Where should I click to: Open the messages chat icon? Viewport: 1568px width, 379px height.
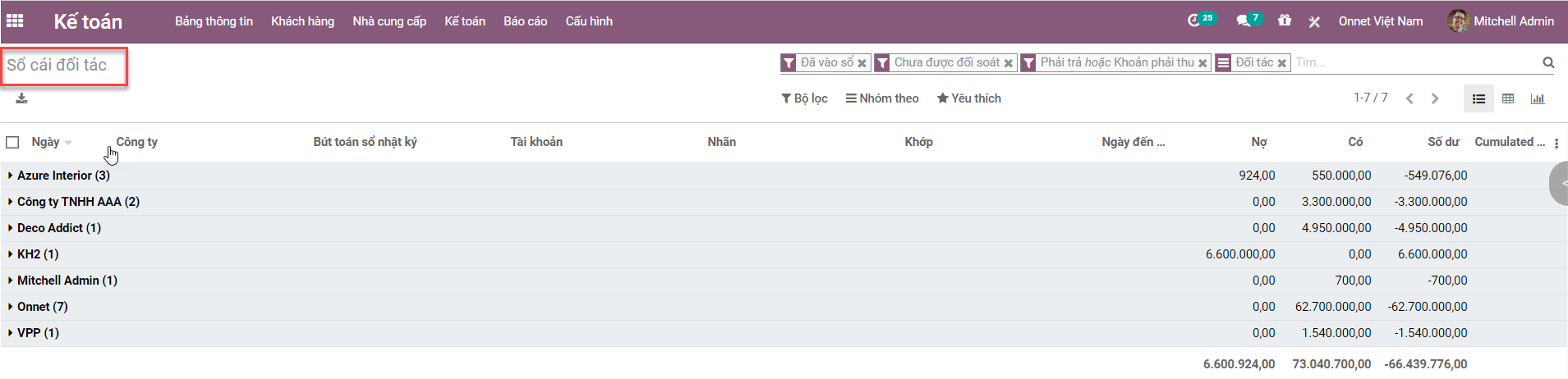(x=1243, y=21)
